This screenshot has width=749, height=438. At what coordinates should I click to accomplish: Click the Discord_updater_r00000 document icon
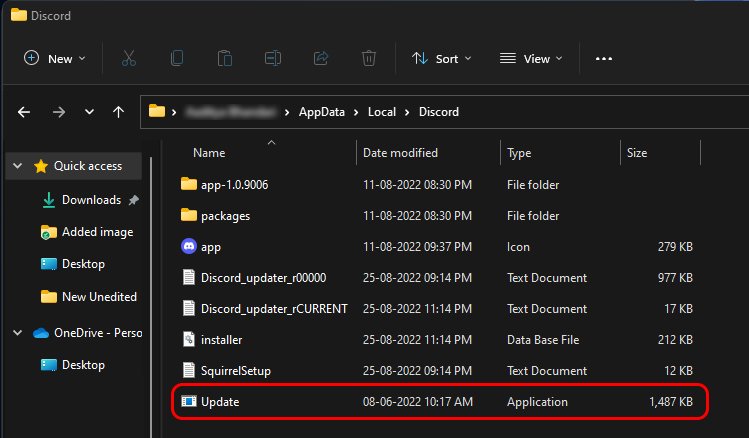(x=189, y=277)
